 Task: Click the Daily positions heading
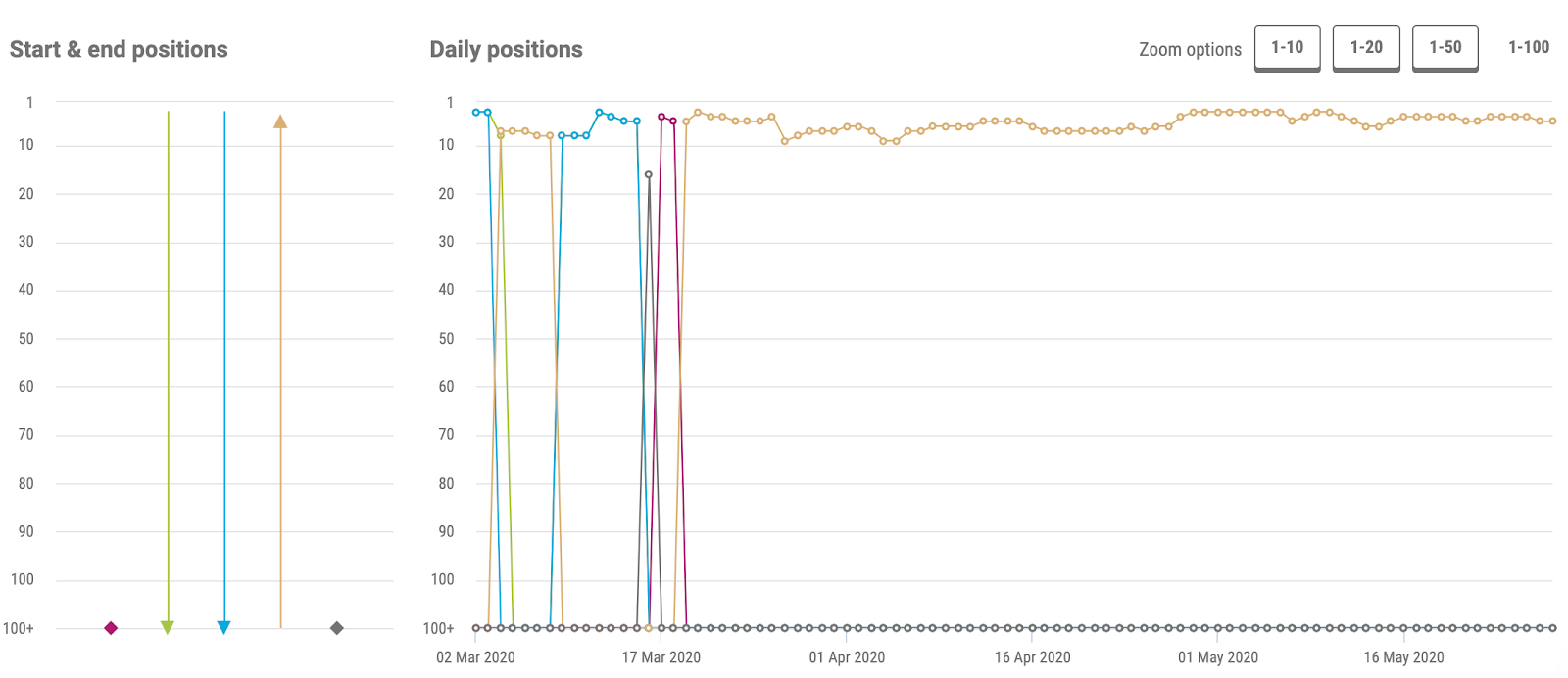(507, 50)
